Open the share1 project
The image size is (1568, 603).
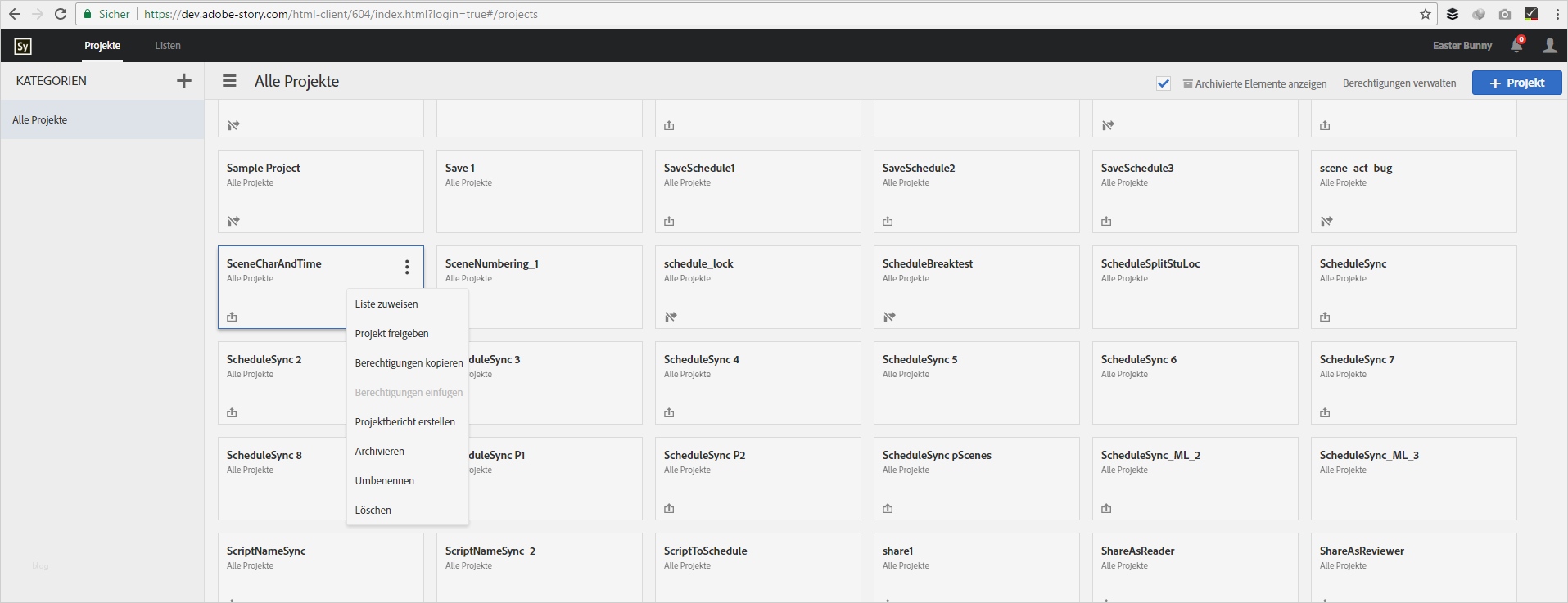pos(976,568)
